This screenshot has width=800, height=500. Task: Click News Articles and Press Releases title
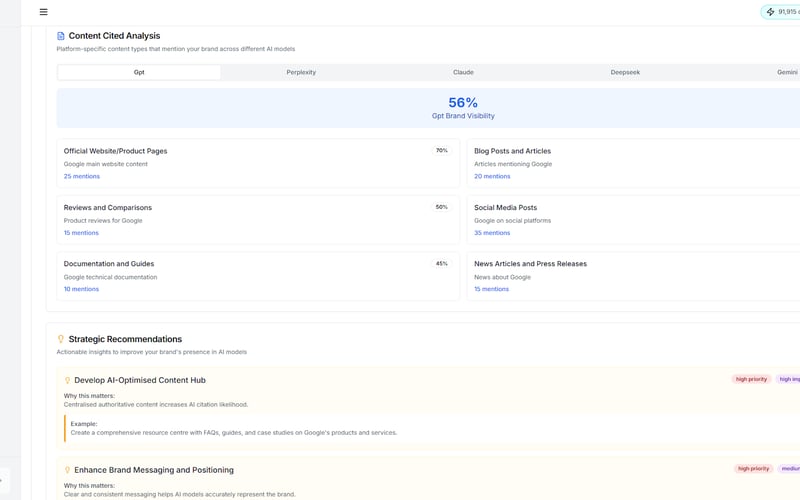(x=531, y=264)
